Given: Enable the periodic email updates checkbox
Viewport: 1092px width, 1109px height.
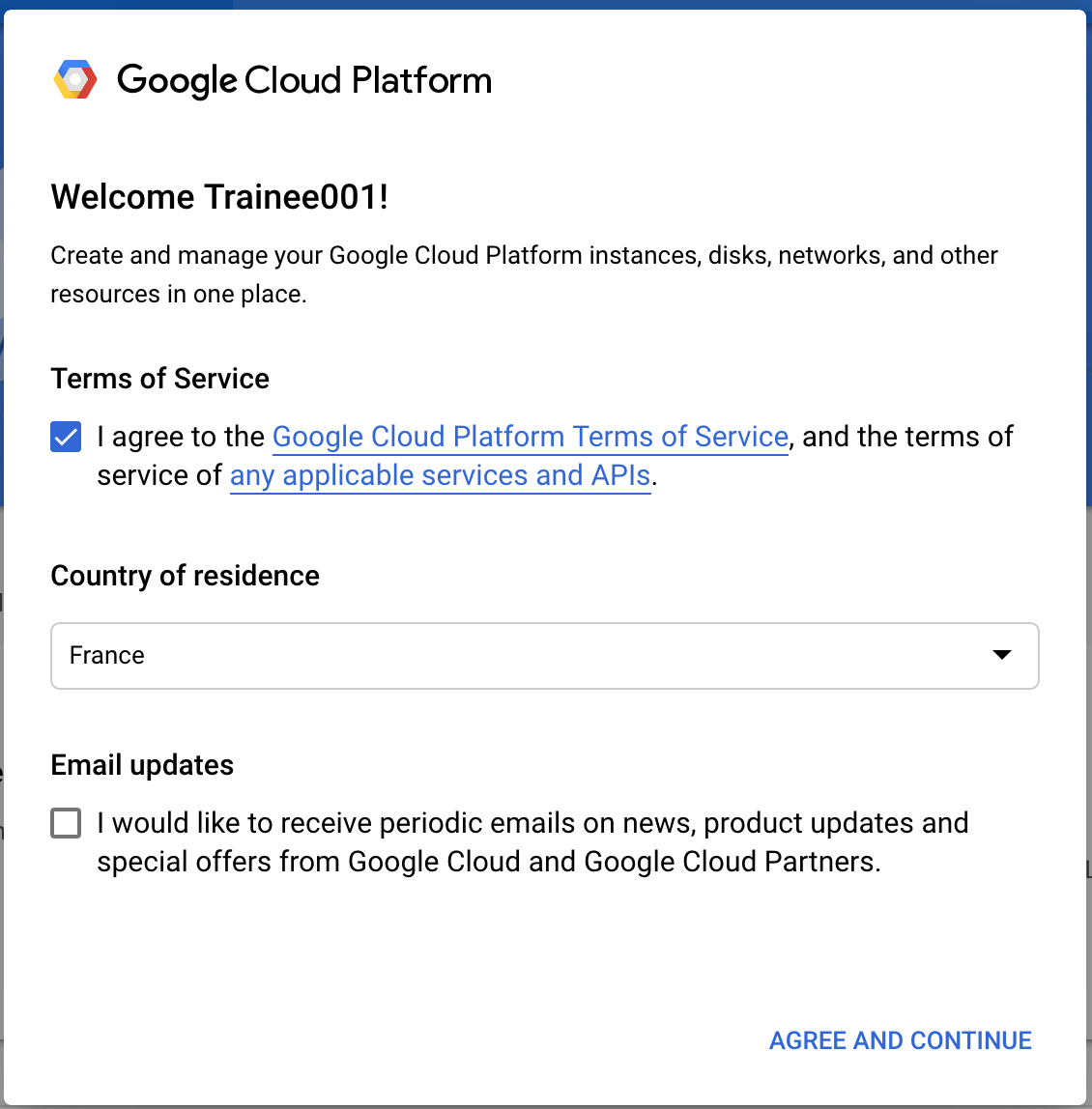Looking at the screenshot, I should 66,823.
